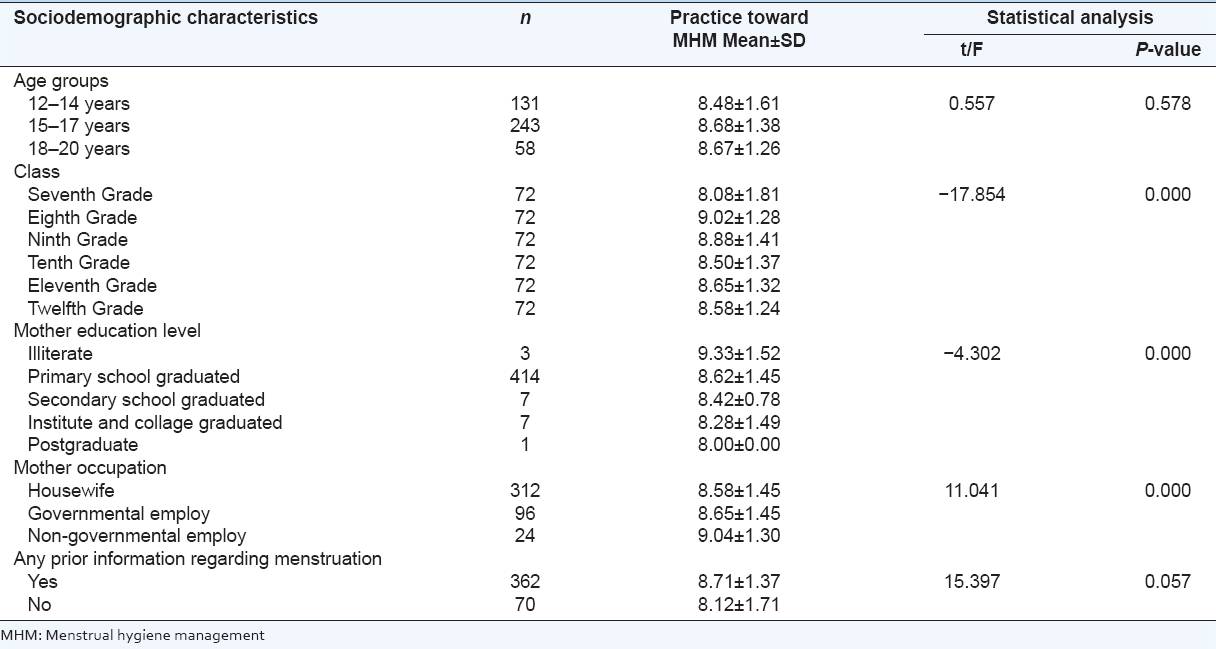Click the 'Primary school graduated' row label
Screen dimensions: 1216x649
pyautogui.click(x=134, y=377)
